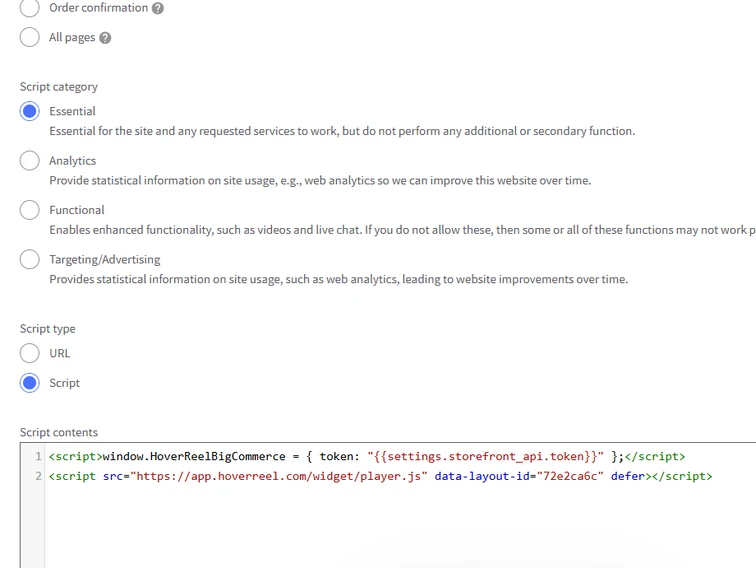Select the Order confirmation radio button

click(x=29, y=8)
